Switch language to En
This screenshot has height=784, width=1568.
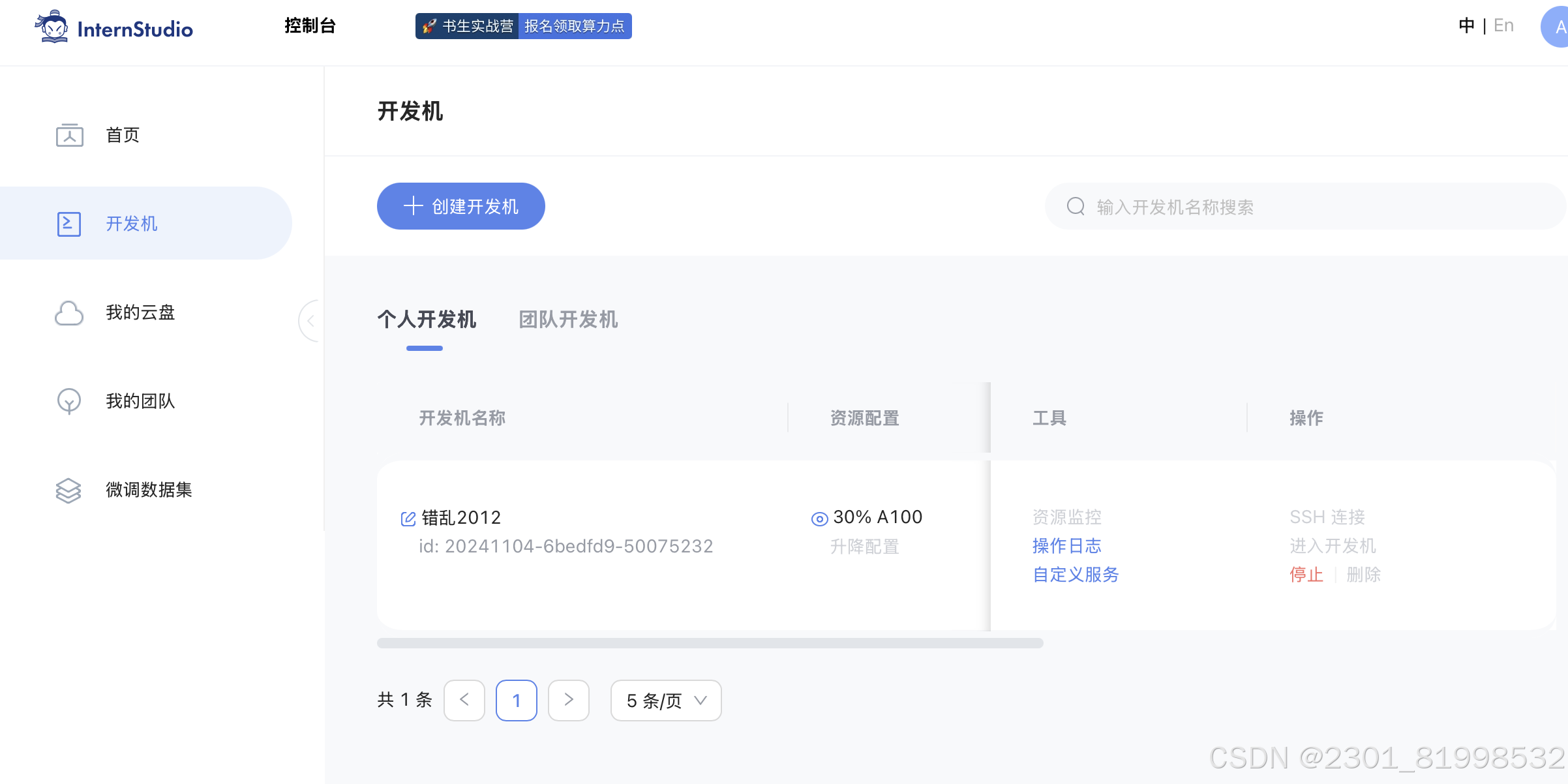click(x=1503, y=25)
